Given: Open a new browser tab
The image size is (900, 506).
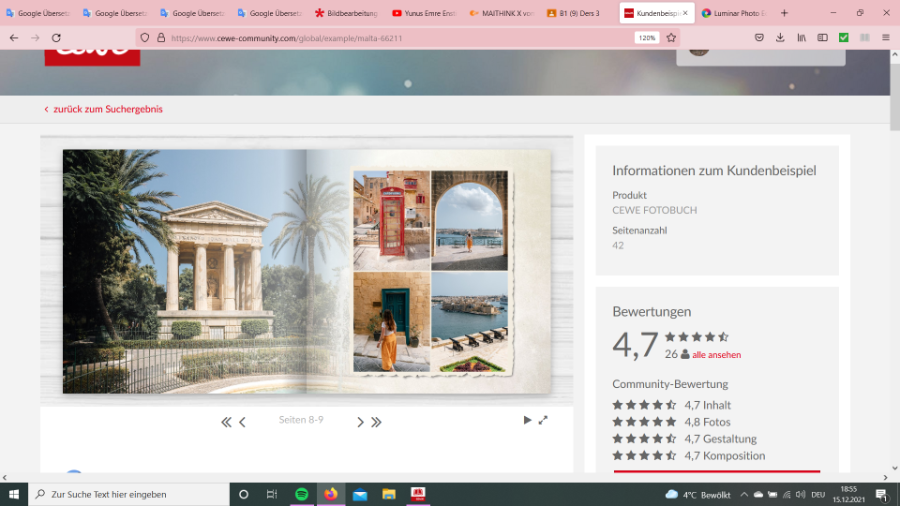Looking at the screenshot, I should click(784, 13).
